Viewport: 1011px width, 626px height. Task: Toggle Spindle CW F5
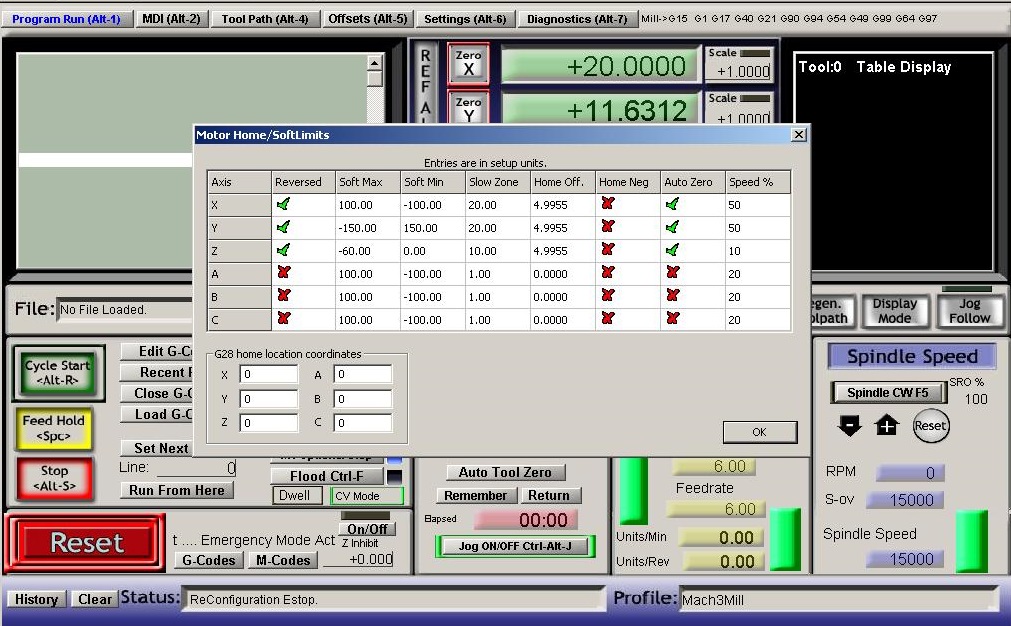(x=888, y=393)
